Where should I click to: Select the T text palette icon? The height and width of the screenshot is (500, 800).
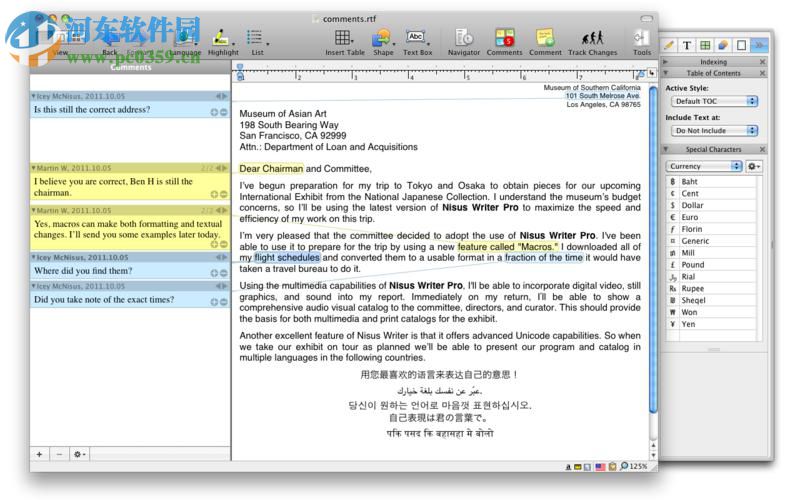pos(687,45)
